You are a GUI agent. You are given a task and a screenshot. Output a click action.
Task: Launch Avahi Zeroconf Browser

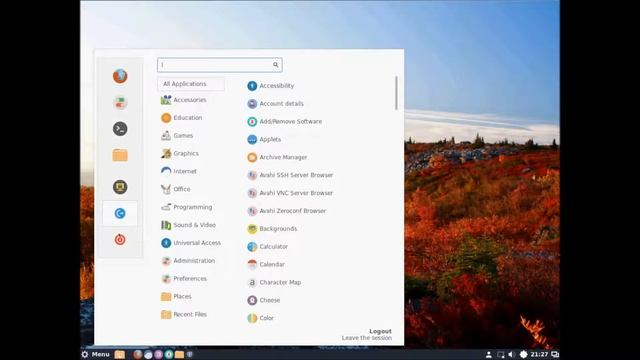287,211
